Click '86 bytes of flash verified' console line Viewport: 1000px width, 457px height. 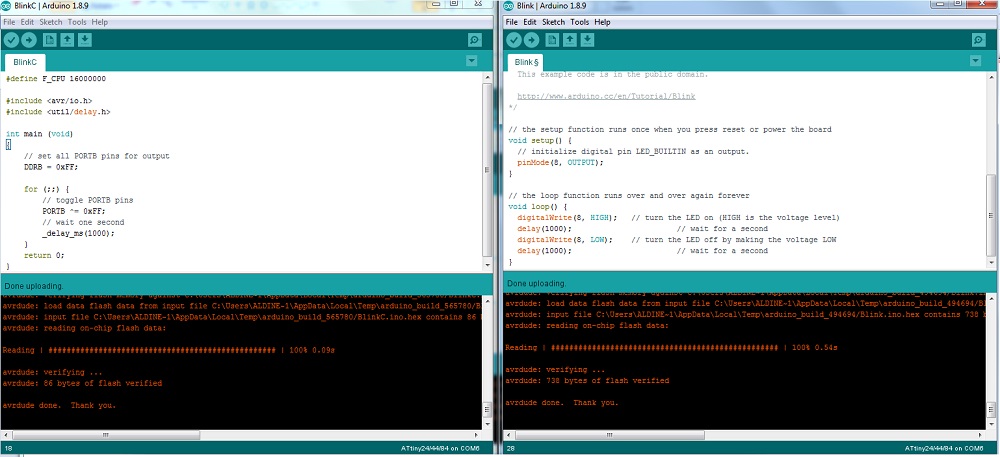point(82,383)
